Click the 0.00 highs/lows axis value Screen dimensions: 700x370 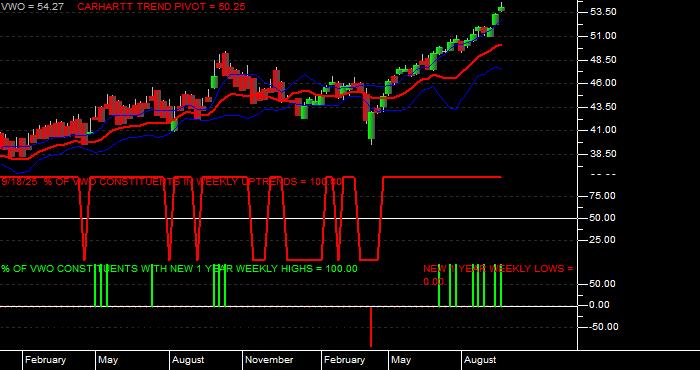(600, 305)
